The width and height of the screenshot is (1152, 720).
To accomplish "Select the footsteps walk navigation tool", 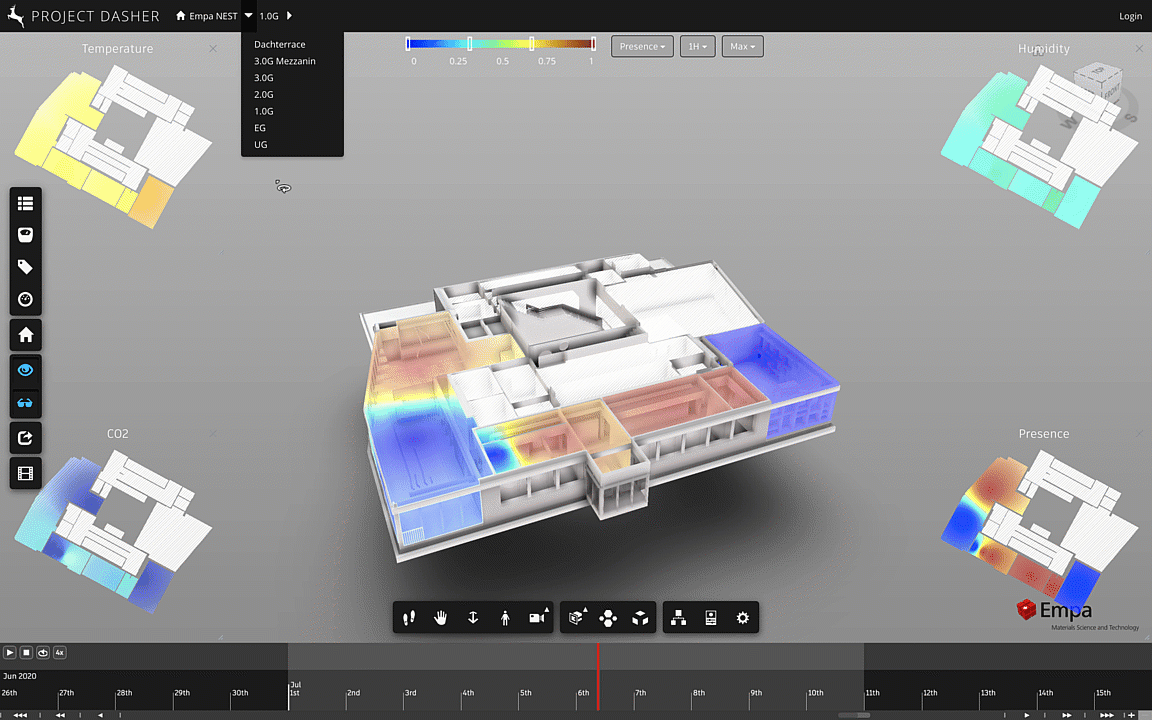I will 408,618.
